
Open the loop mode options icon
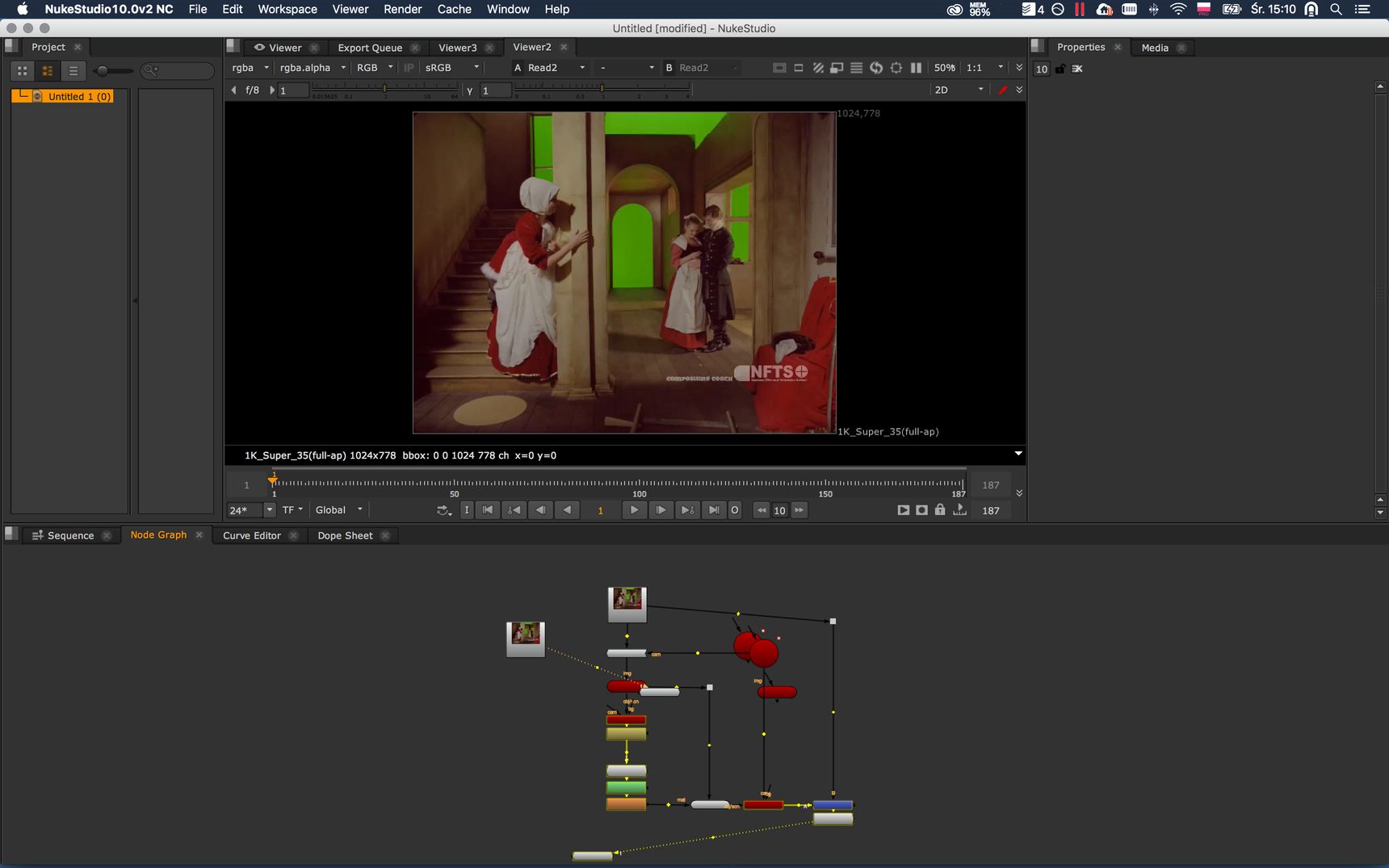pos(444,510)
